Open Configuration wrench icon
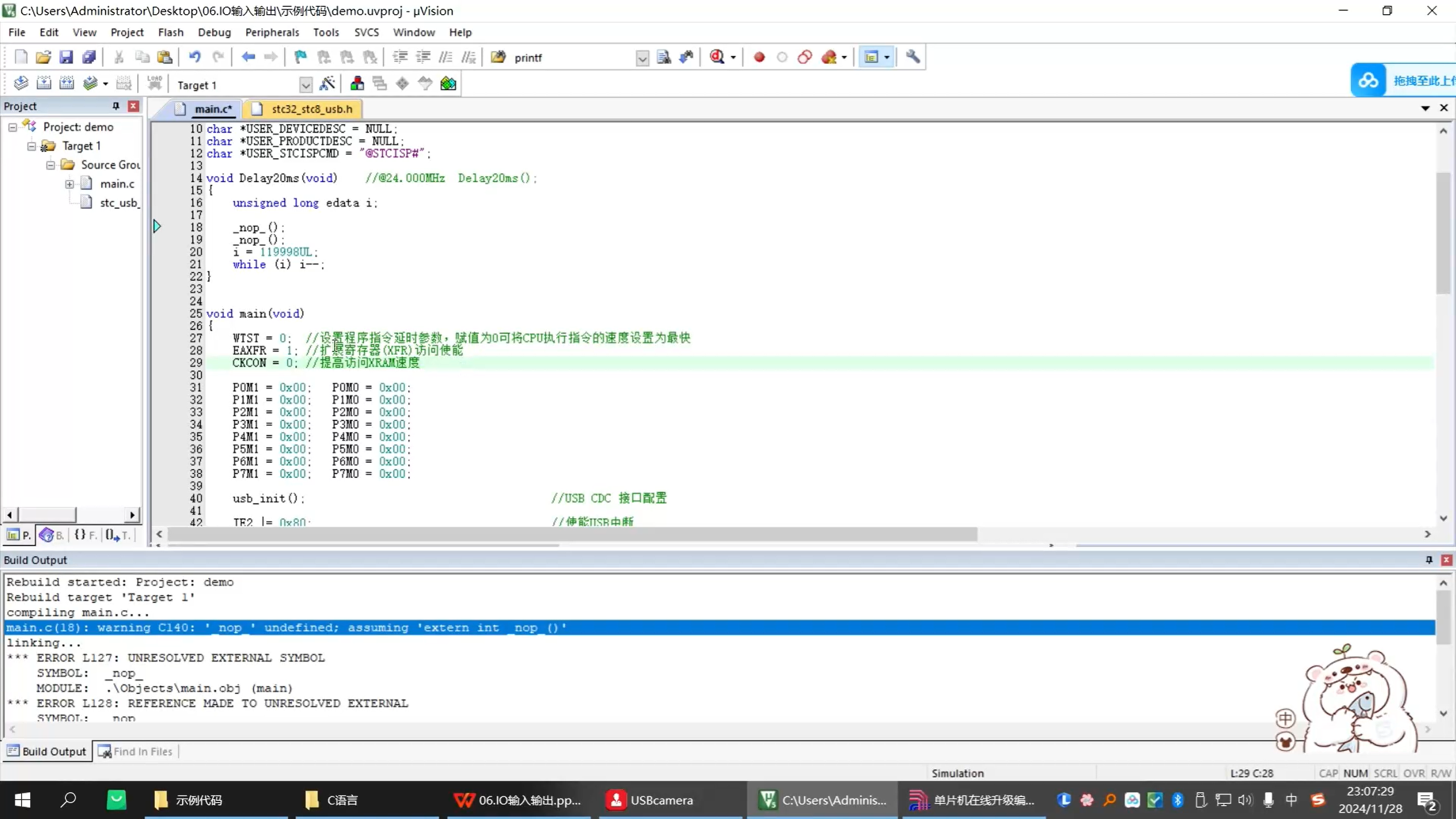This screenshot has width=1456, height=819. coord(913,57)
